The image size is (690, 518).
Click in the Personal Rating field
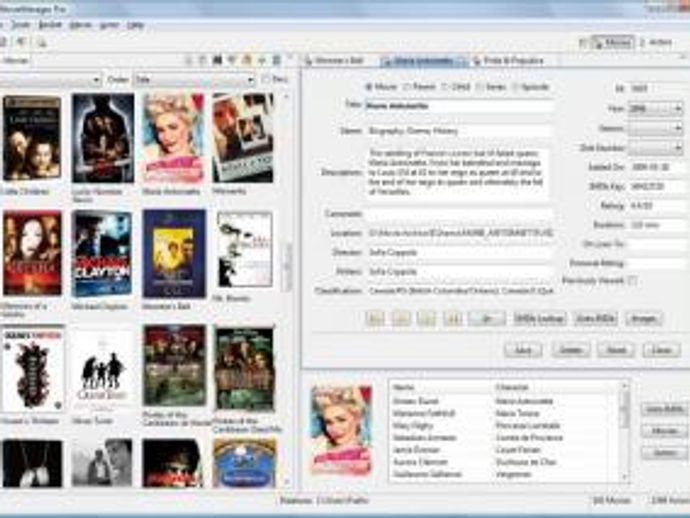(x=657, y=264)
